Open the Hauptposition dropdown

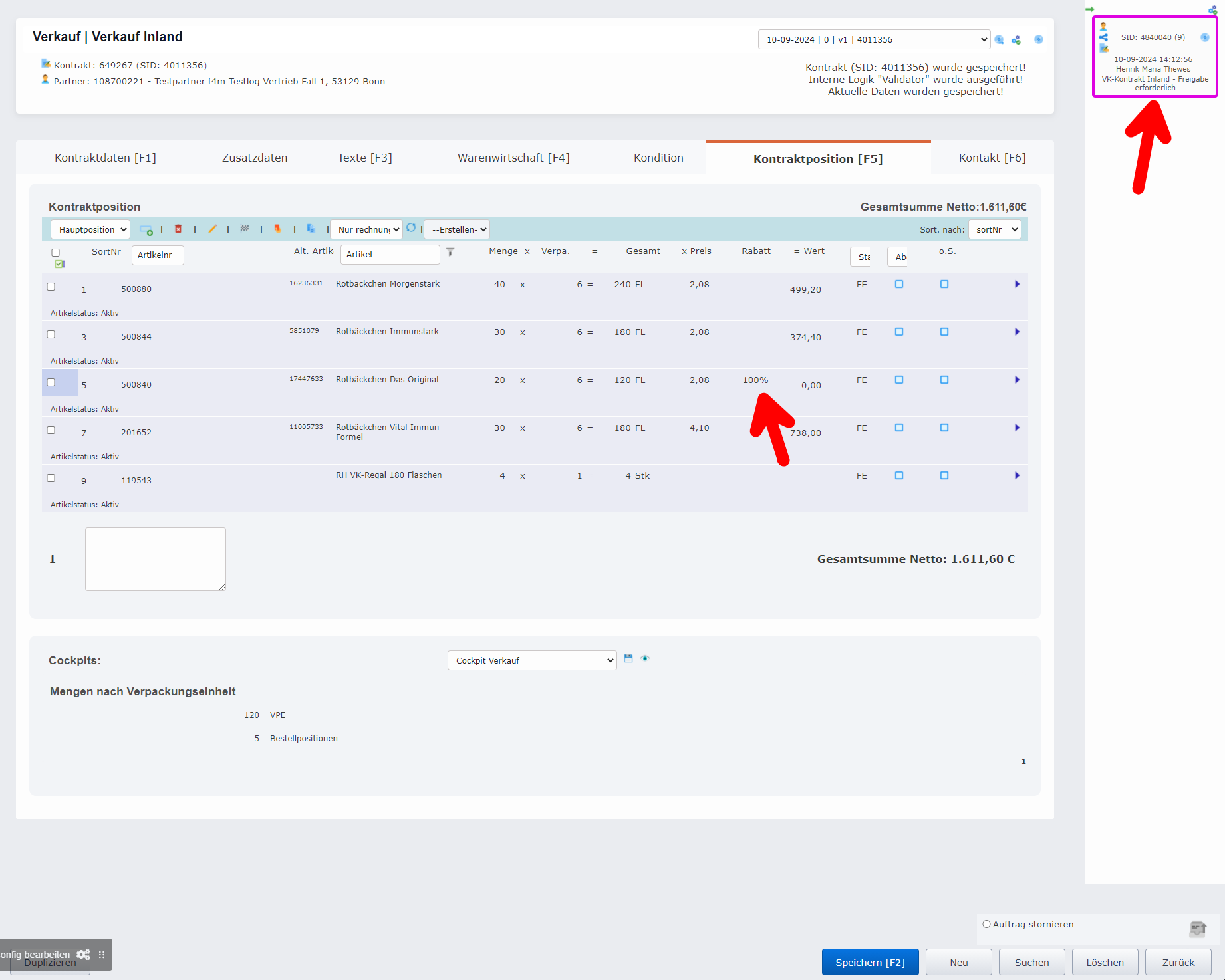[90, 229]
